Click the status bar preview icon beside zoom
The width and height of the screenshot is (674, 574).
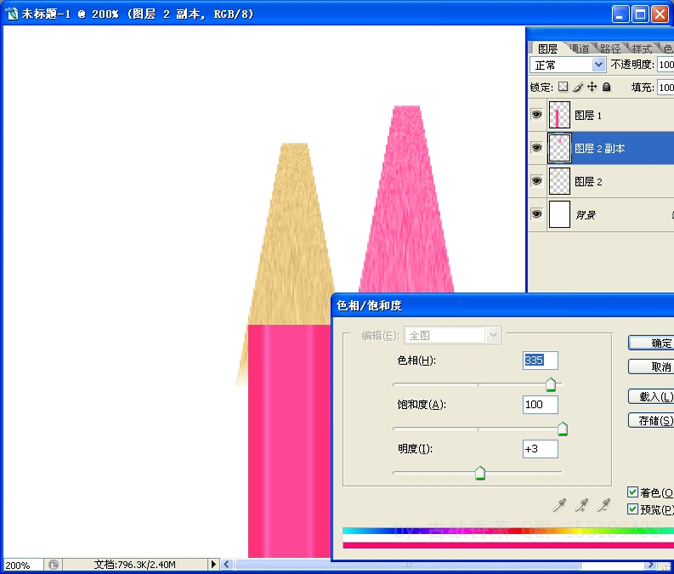coord(53,565)
